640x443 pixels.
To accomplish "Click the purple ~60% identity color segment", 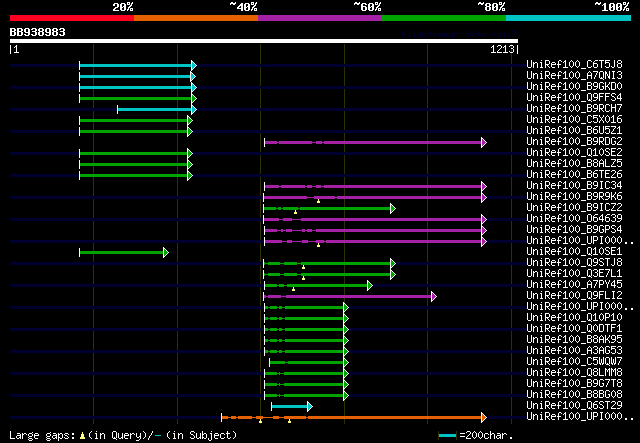I will 320,18.
